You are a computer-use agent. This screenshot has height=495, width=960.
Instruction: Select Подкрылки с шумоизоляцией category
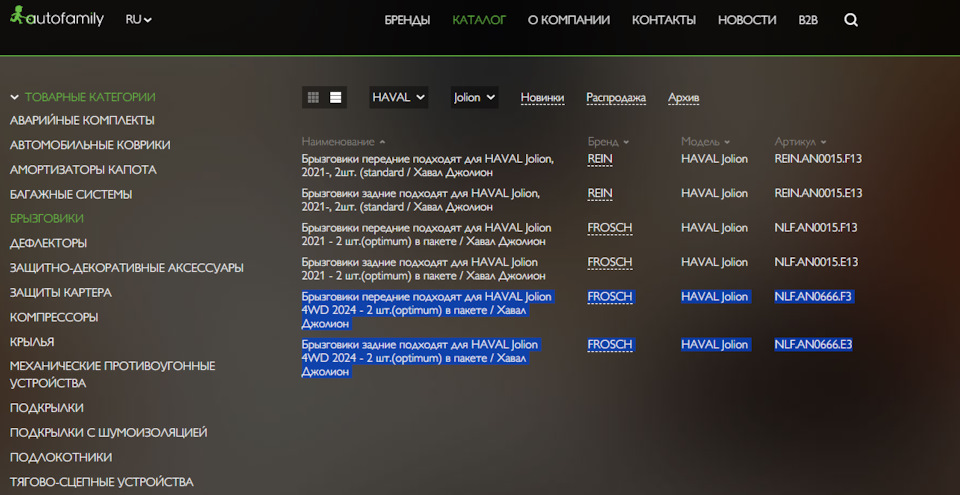click(108, 433)
